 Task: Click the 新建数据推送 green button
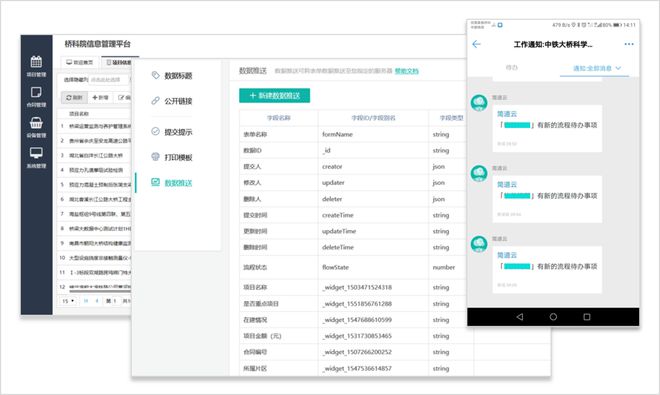click(274, 96)
